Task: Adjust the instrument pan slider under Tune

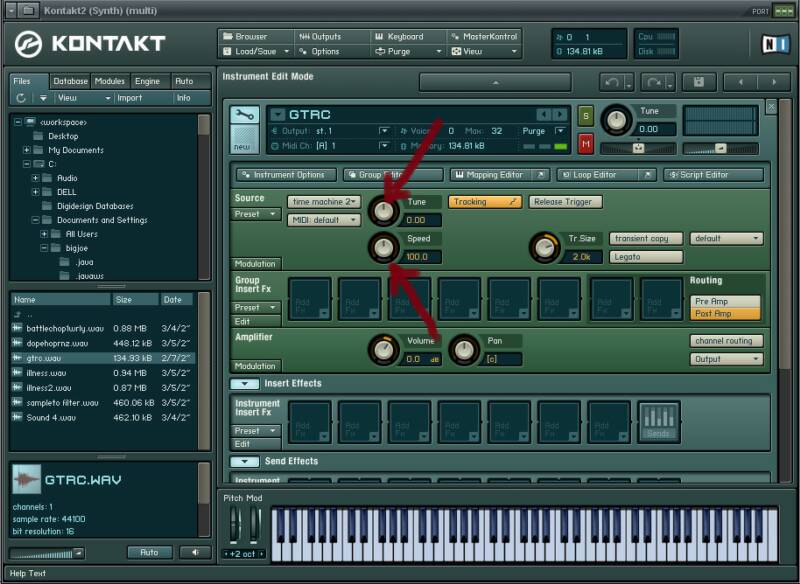Action: point(638,148)
